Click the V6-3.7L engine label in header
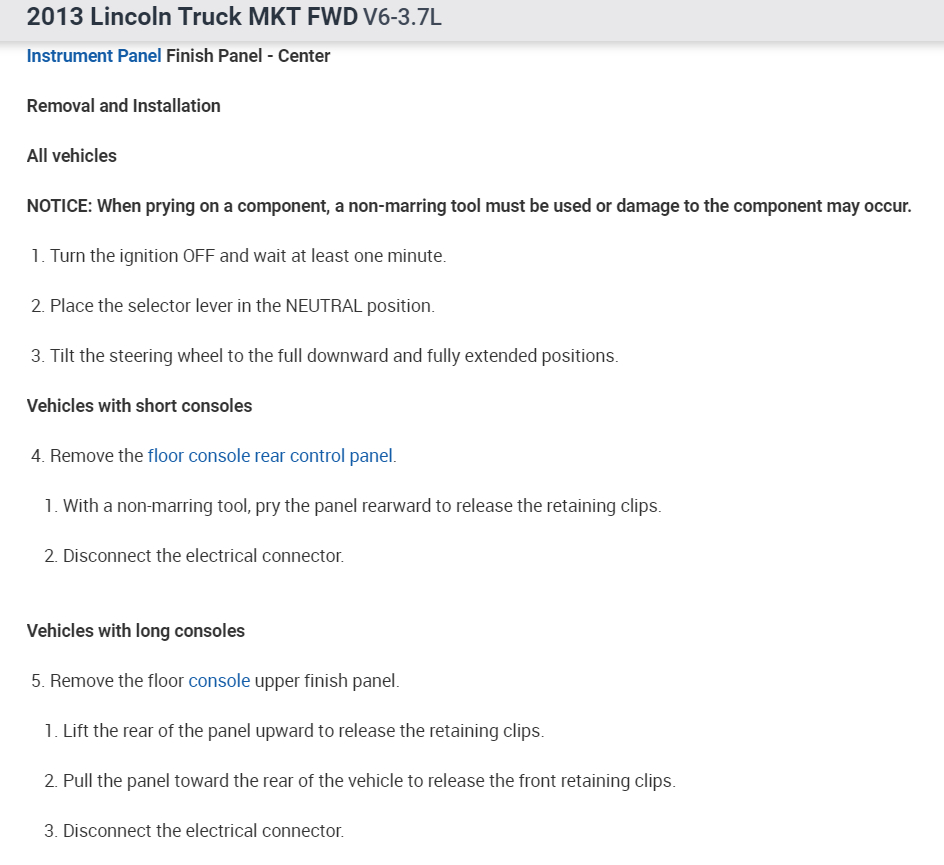The image size is (944, 865). [394, 19]
